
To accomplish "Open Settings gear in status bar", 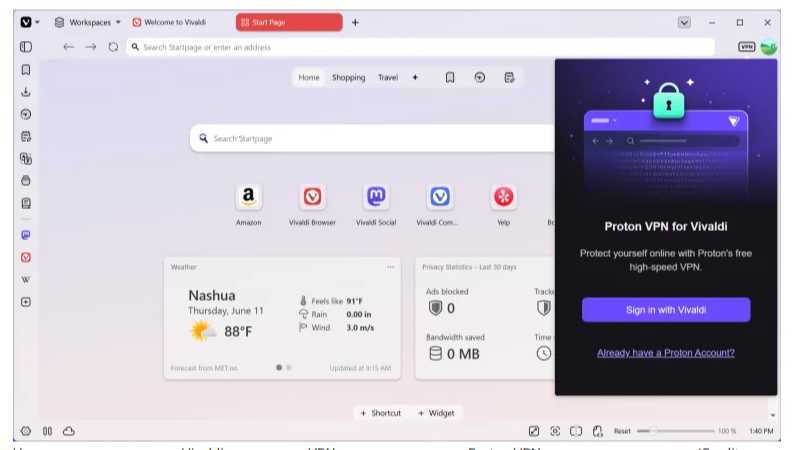I will [26, 431].
